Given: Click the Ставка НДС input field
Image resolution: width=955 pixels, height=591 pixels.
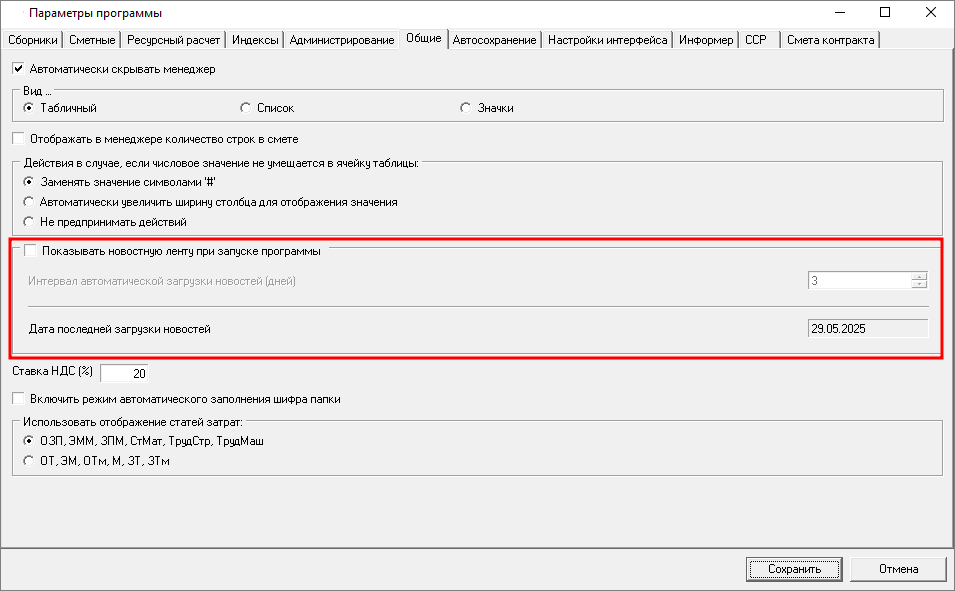Looking at the screenshot, I should (125, 373).
